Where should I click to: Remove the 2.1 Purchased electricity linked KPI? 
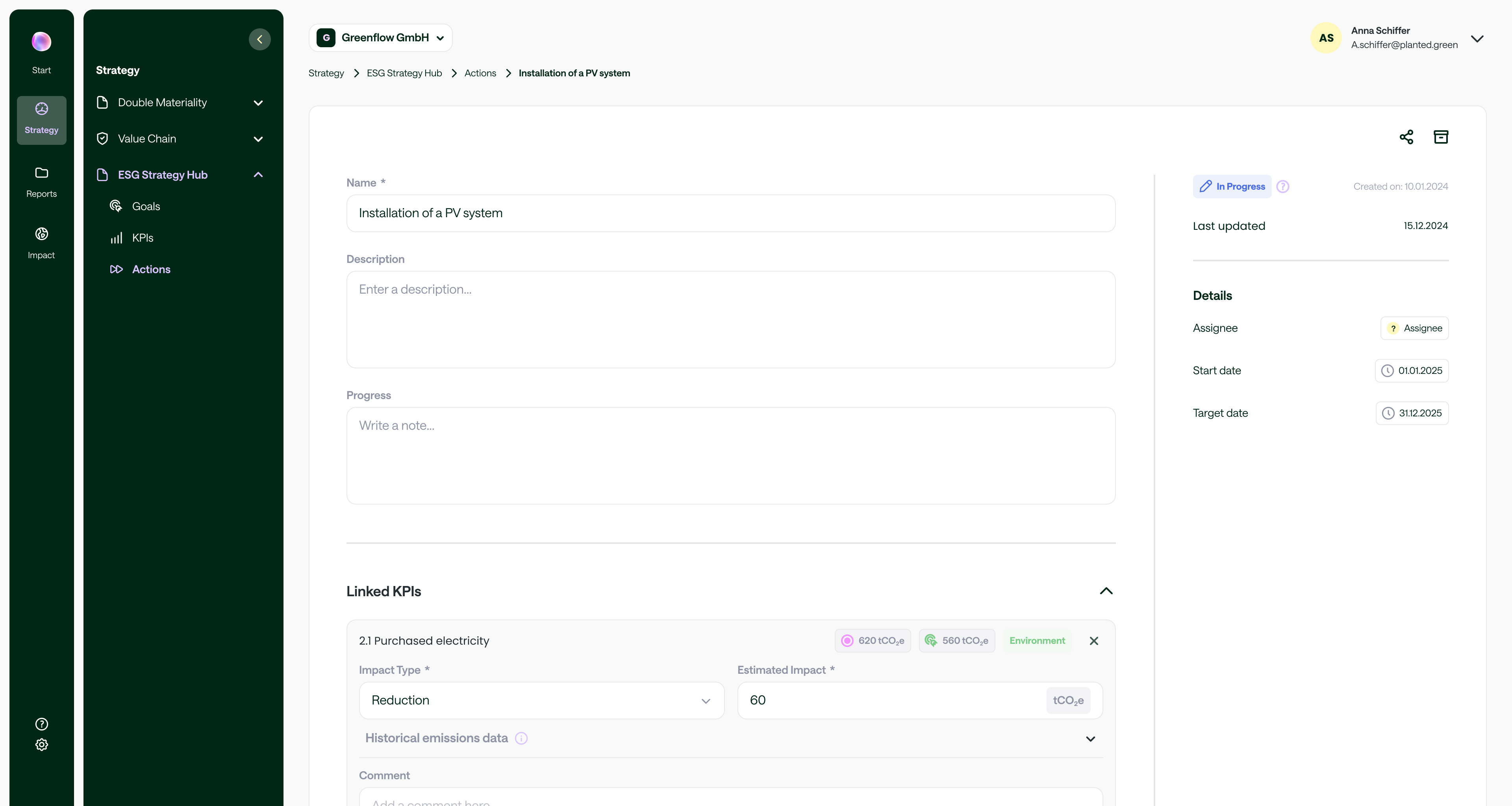tap(1094, 641)
